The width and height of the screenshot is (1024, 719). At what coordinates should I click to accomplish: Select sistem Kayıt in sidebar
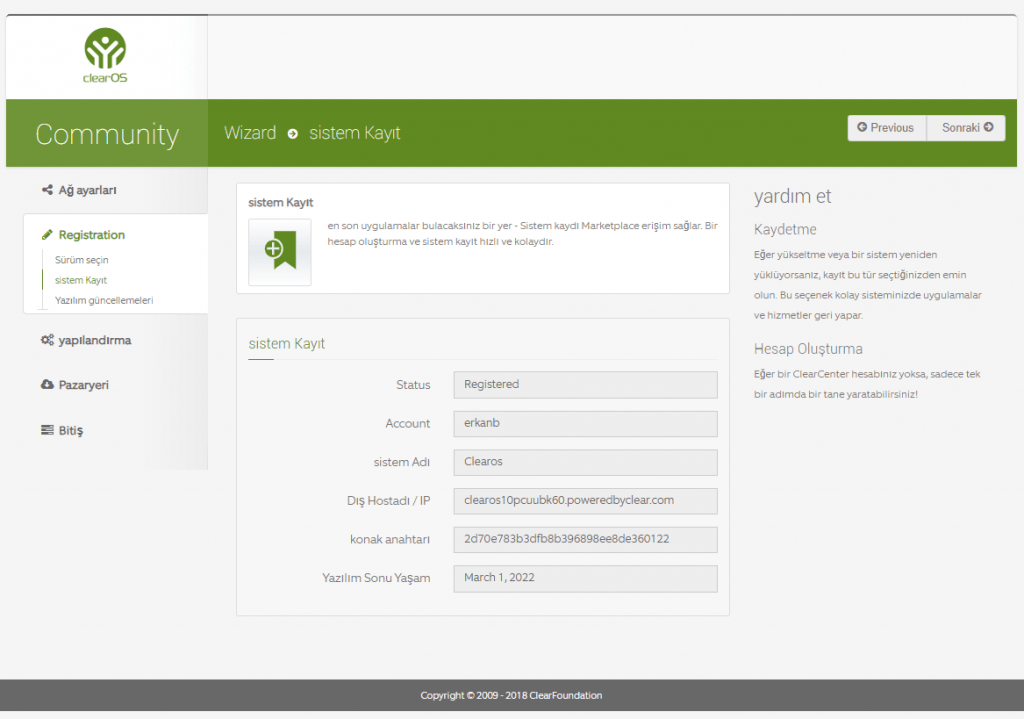click(x=81, y=280)
